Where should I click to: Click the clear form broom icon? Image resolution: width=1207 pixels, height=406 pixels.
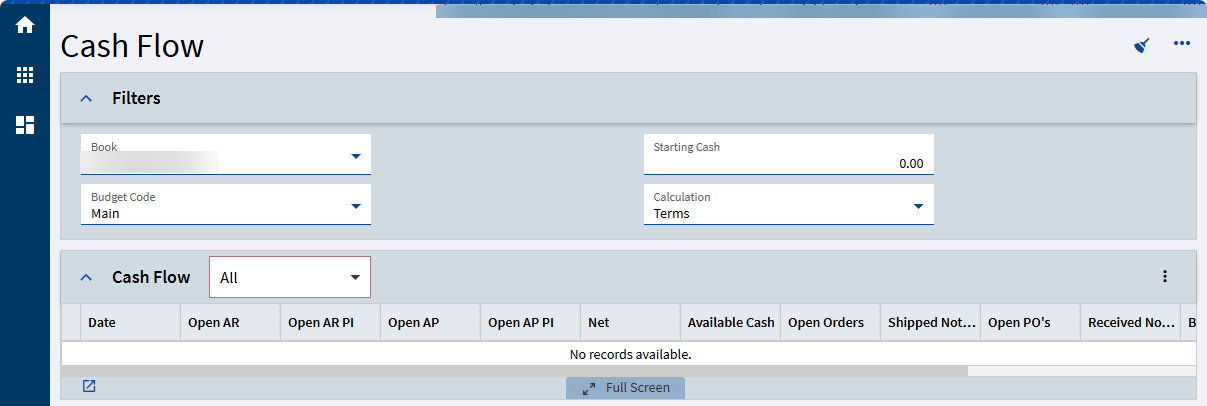(x=1142, y=45)
